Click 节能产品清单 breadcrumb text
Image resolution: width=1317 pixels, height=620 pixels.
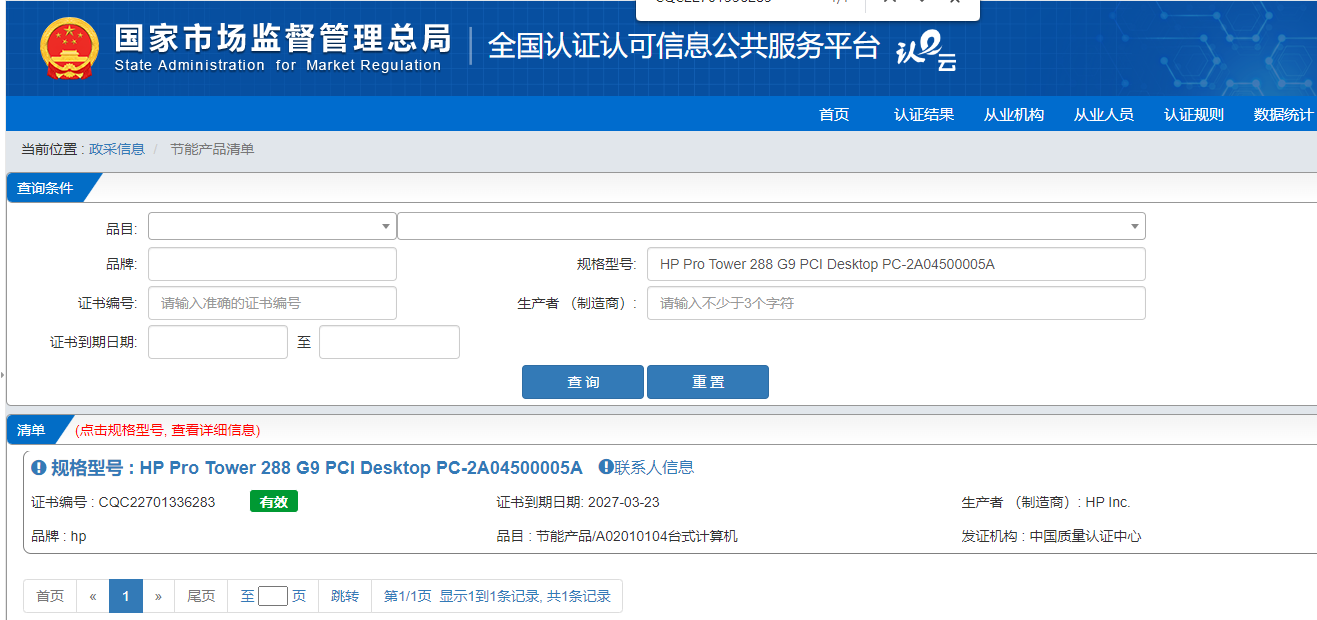[212, 149]
